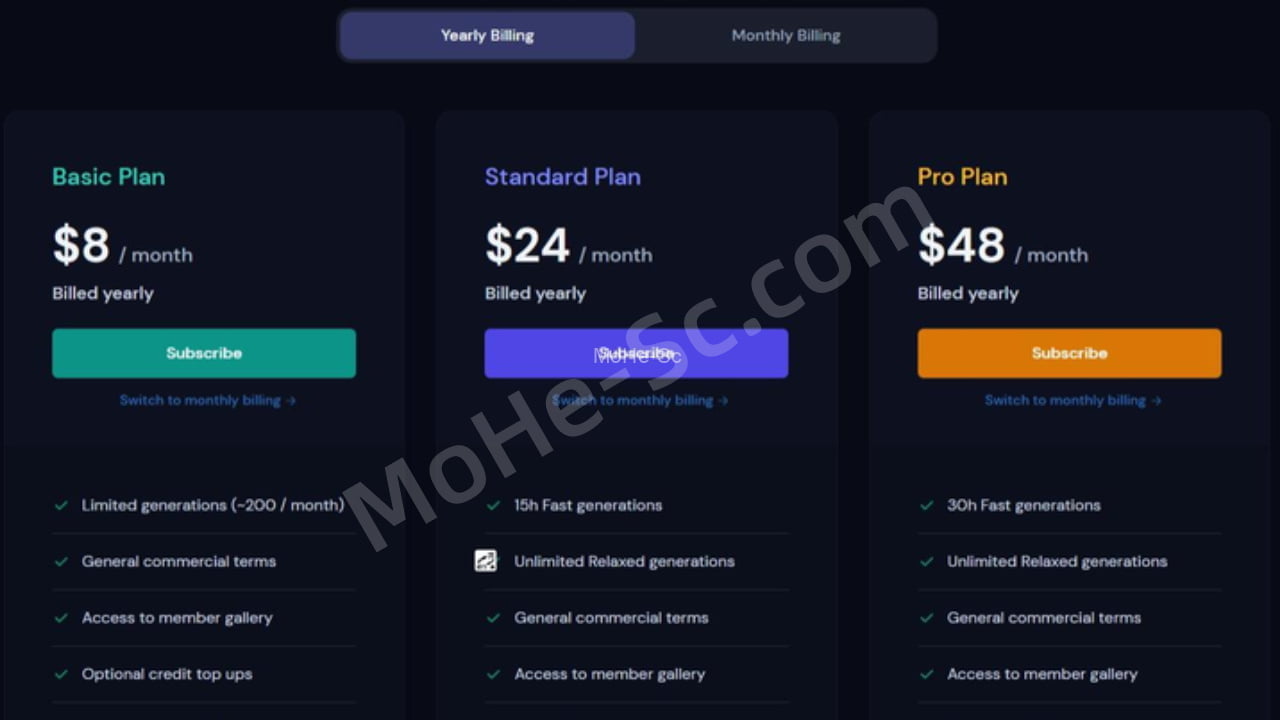Click Basic Plan's Access to member gallery checkmark
The width and height of the screenshot is (1280, 720).
(x=61, y=618)
